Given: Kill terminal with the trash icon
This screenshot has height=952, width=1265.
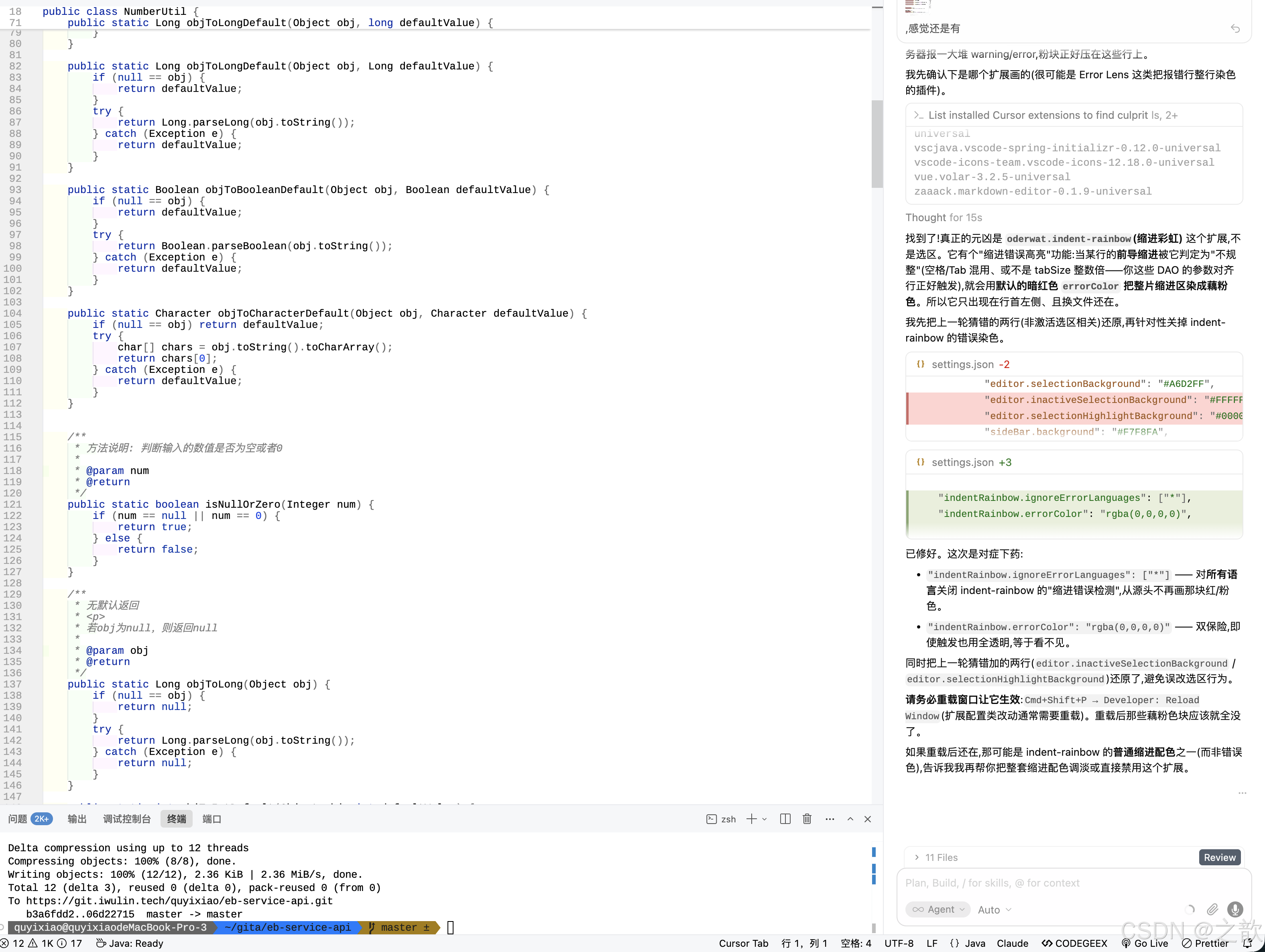Looking at the screenshot, I should [807, 819].
